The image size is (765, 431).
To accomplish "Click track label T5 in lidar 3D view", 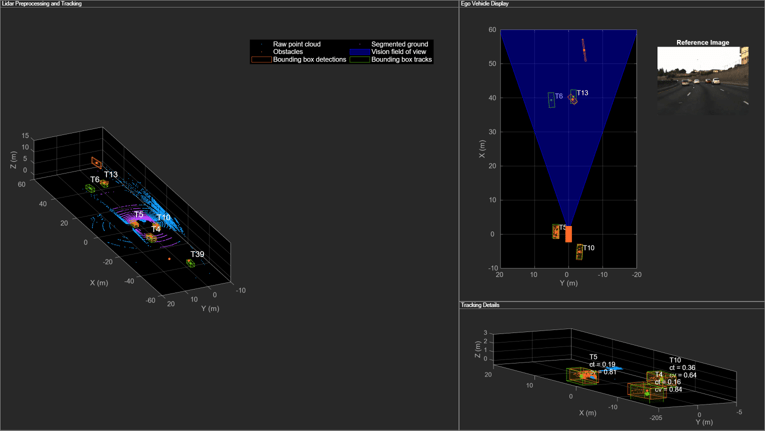I will (139, 214).
